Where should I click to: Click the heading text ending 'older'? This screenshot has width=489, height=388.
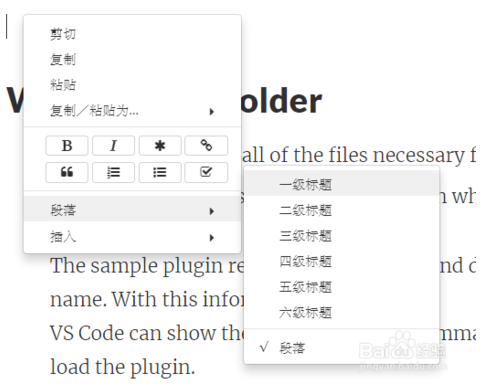tap(281, 101)
